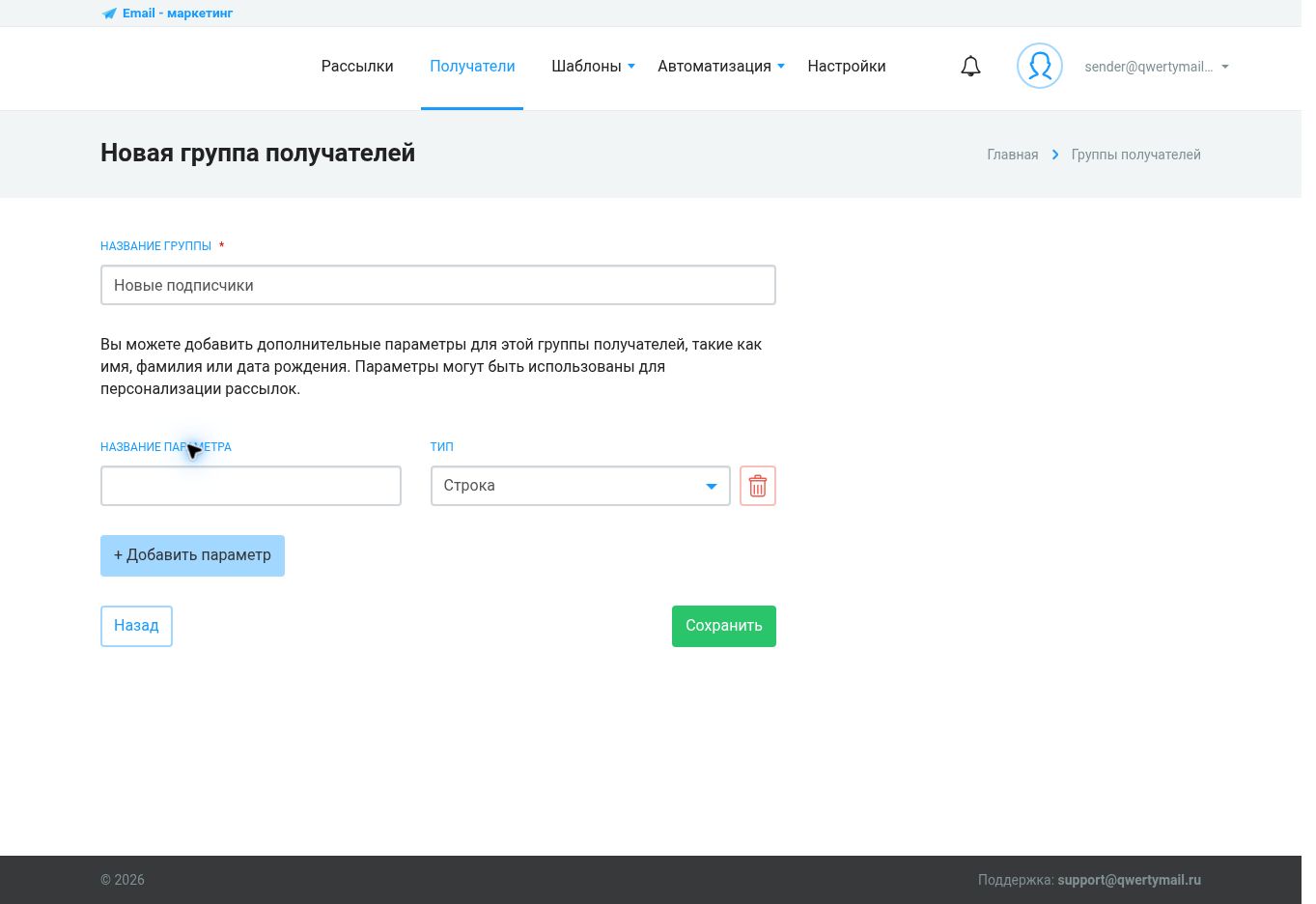The width and height of the screenshot is (1316, 904).
Task: Click the Назад button
Action: pyautogui.click(x=136, y=626)
